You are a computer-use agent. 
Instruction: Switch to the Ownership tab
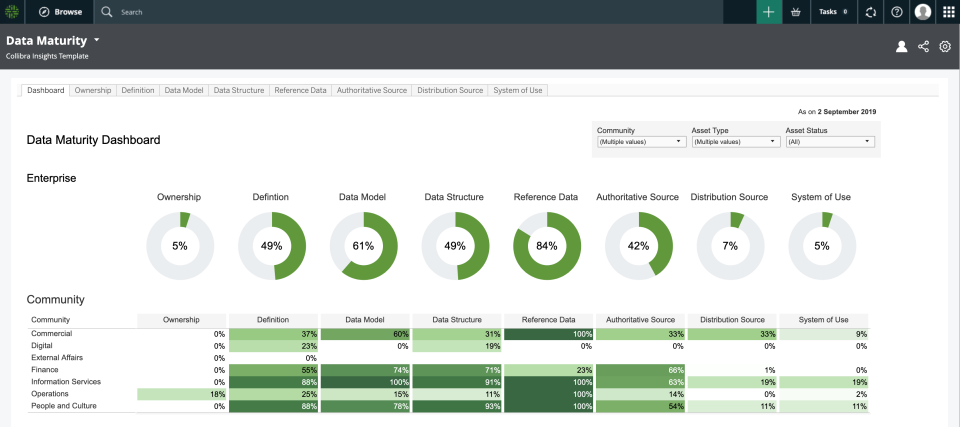click(x=93, y=90)
